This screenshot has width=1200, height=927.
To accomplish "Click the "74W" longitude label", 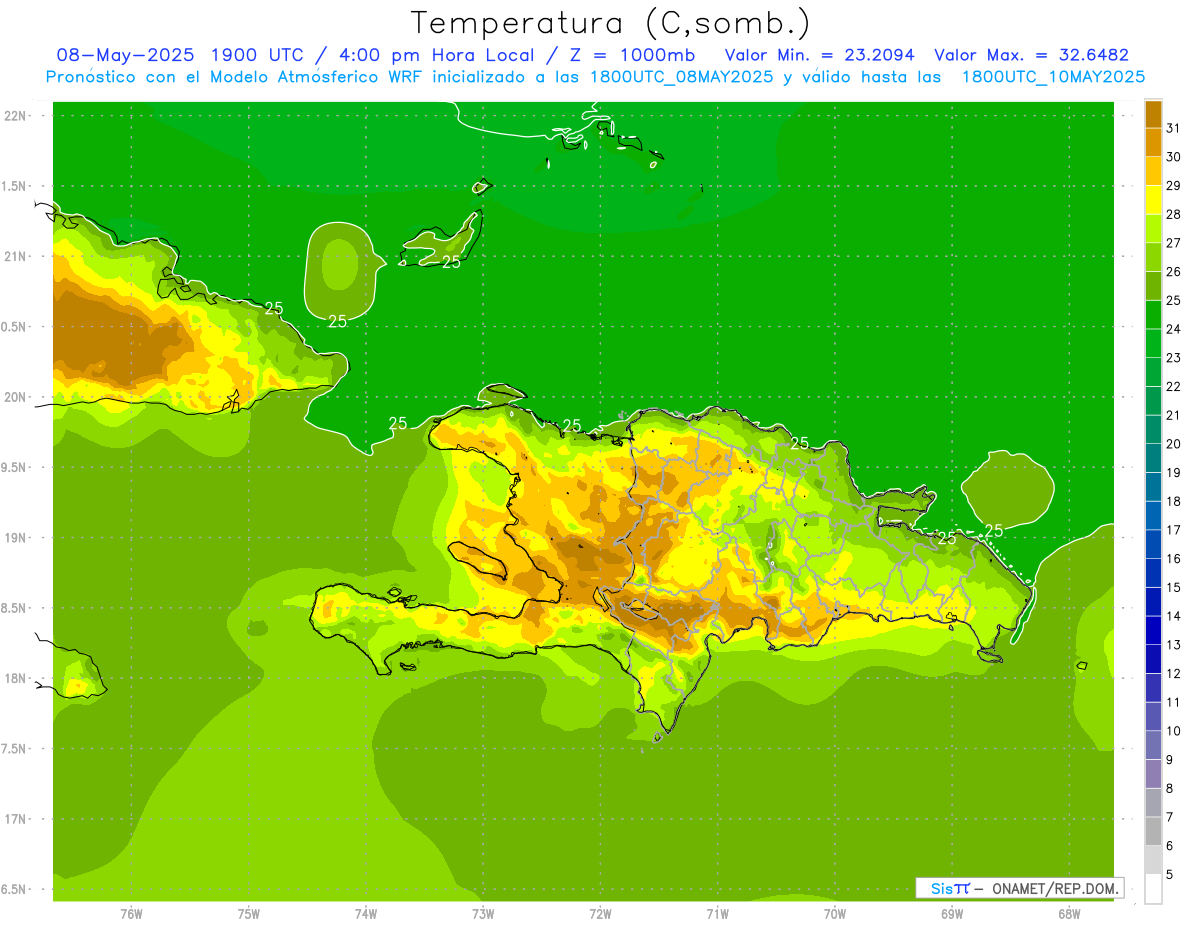I will pyautogui.click(x=365, y=914).
